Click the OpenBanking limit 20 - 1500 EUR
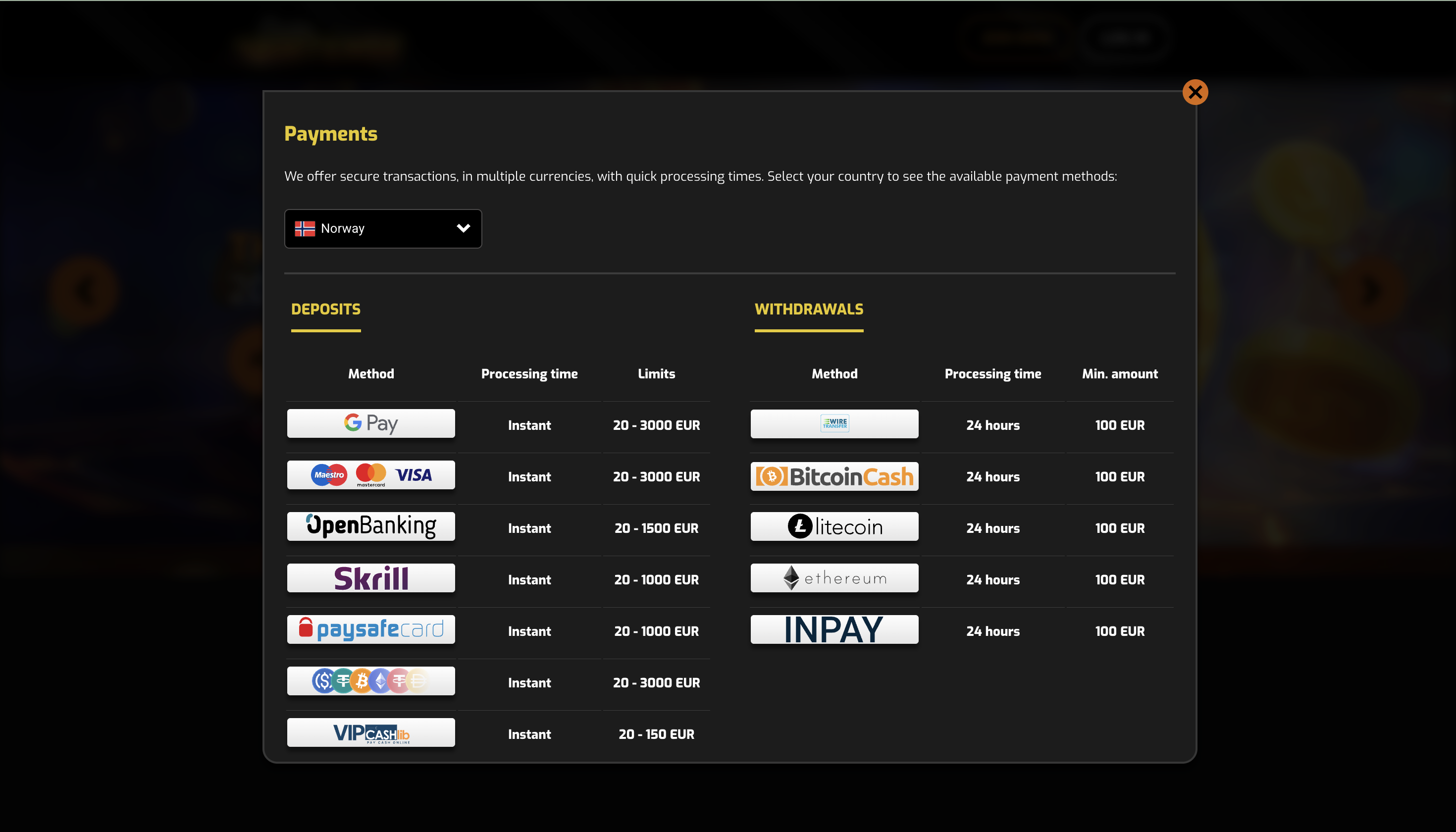Image resolution: width=1456 pixels, height=832 pixels. 656,528
